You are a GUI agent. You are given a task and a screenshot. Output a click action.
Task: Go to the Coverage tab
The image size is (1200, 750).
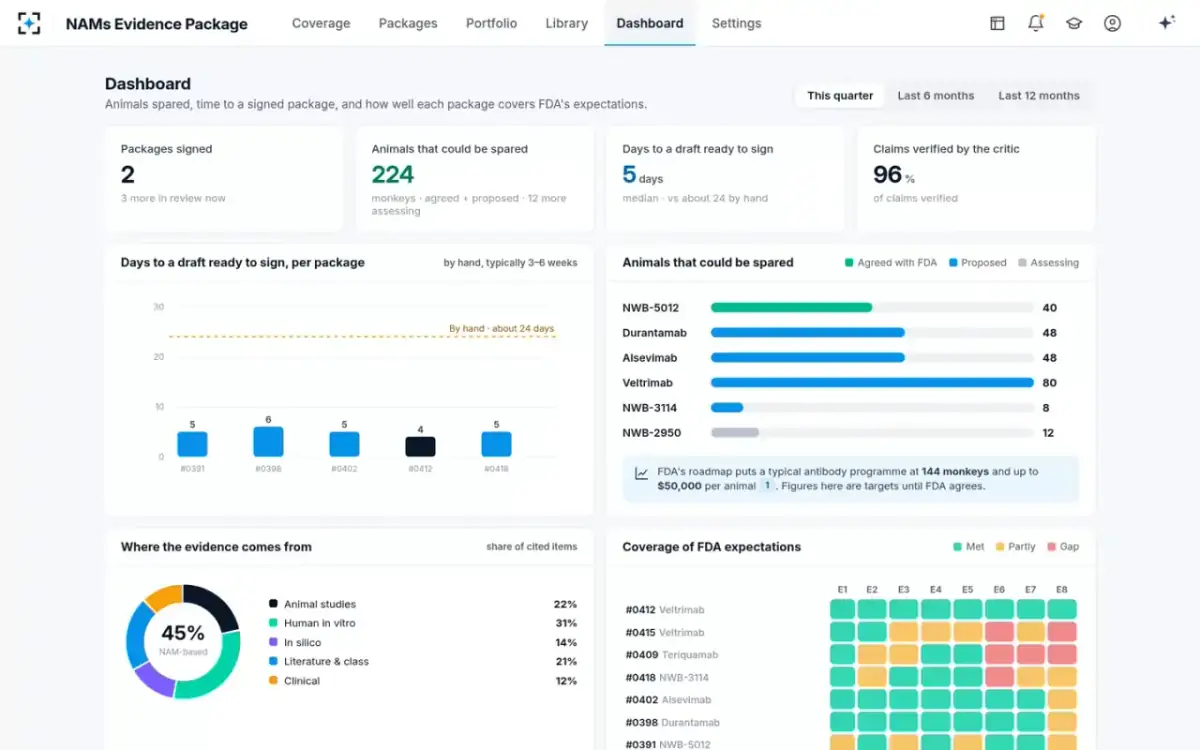coord(321,23)
